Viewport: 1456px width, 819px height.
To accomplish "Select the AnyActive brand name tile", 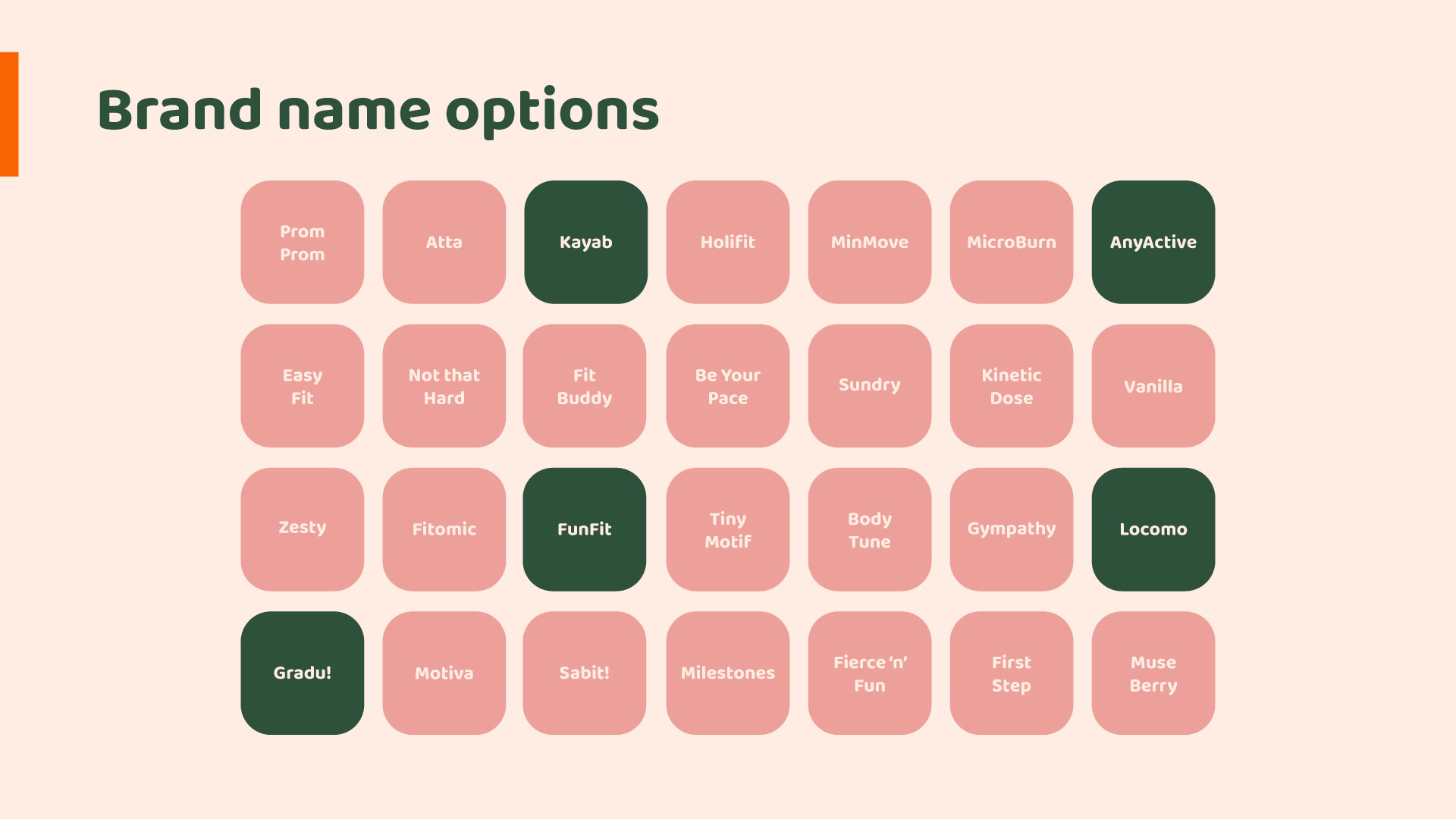I will pyautogui.click(x=1153, y=242).
